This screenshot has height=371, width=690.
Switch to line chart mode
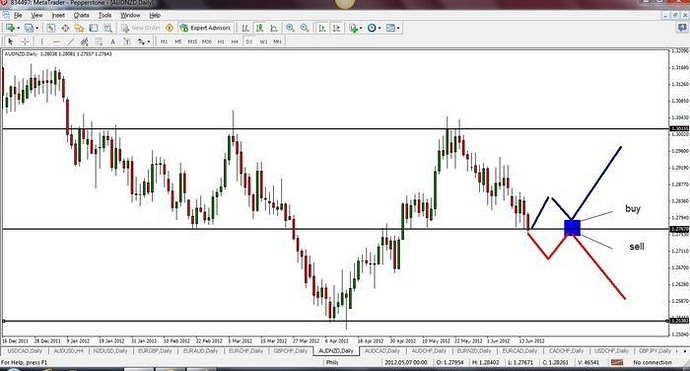(274, 28)
